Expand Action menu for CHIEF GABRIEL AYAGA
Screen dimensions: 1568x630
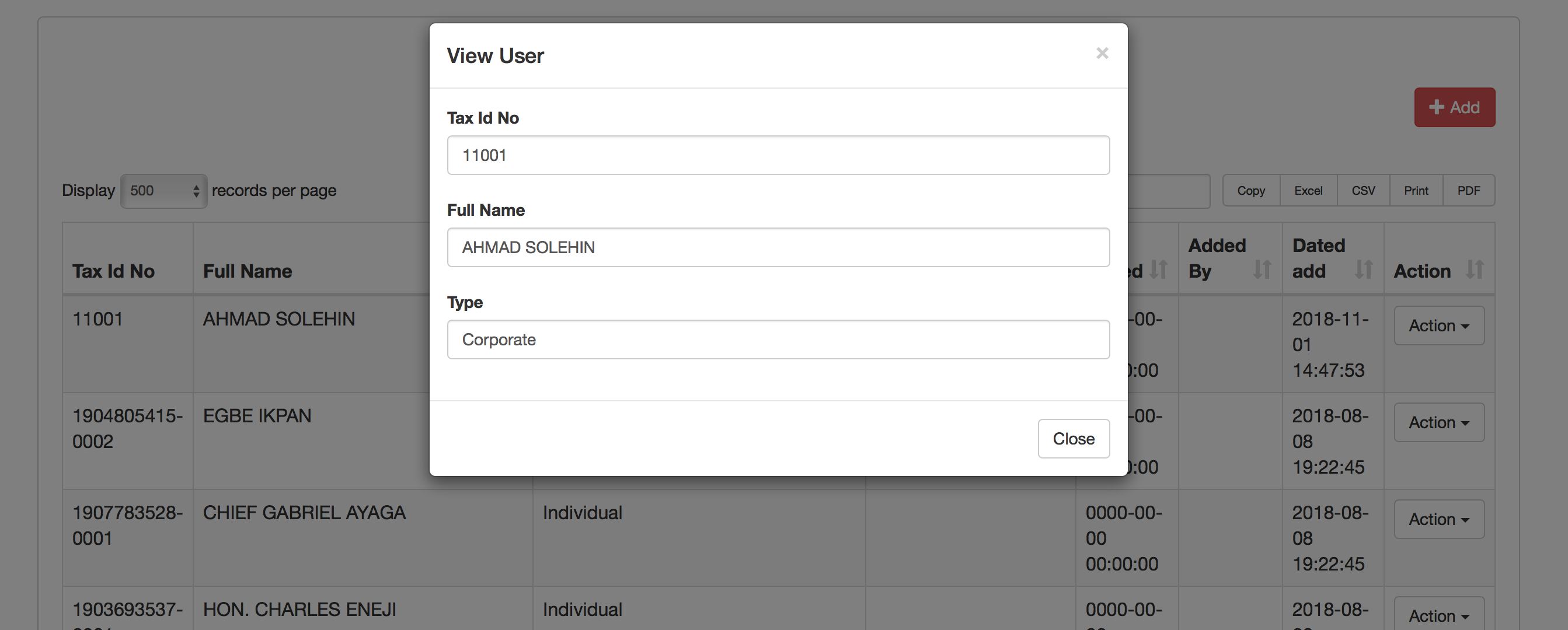(x=1438, y=519)
